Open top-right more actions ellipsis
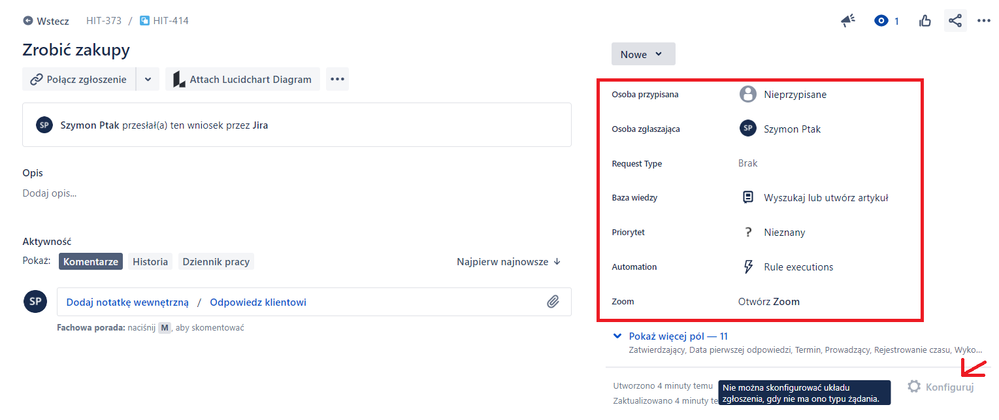The height and width of the screenshot is (420, 999). [983, 21]
